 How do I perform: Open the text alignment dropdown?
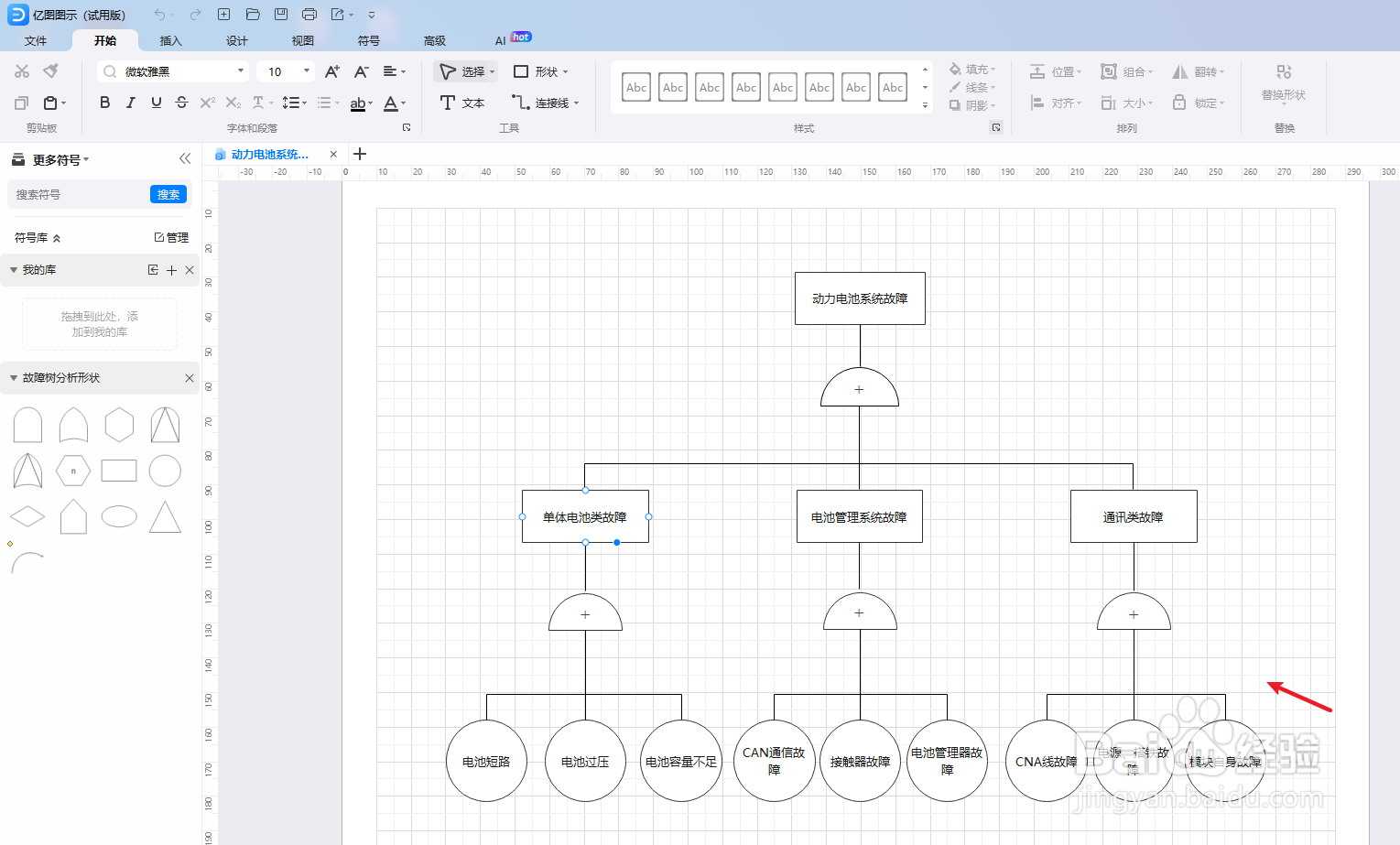pos(394,71)
